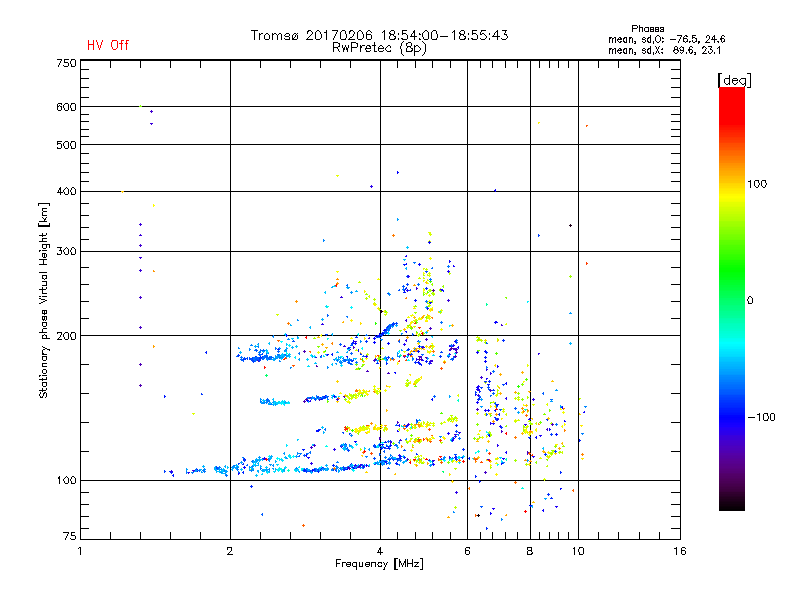Image resolution: width=800 pixels, height=600 pixels.
Task: Click the 'Frequency [MHz]' axis title
Action: (379, 564)
